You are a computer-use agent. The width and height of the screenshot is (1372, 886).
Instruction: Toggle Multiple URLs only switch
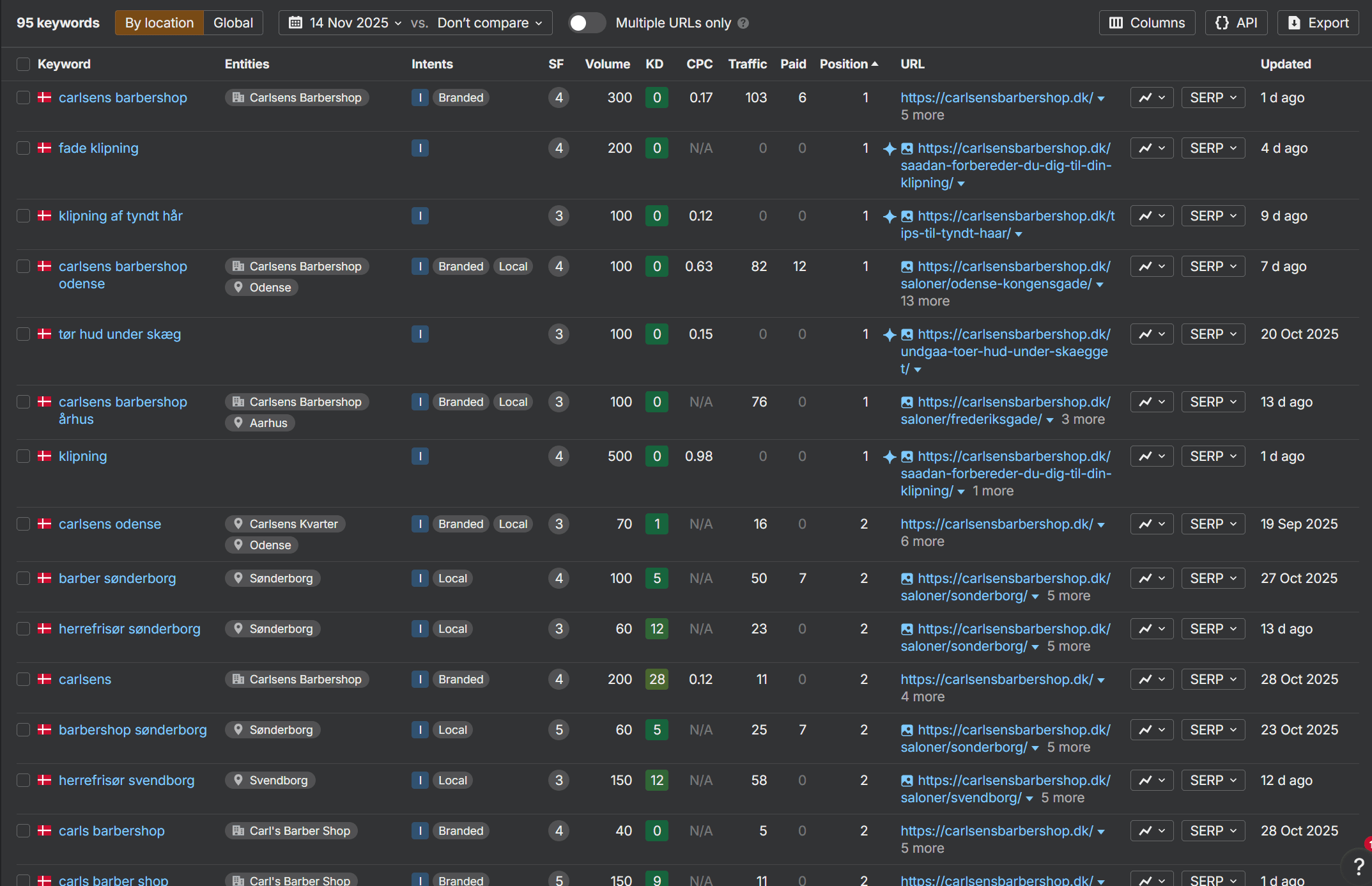point(586,23)
